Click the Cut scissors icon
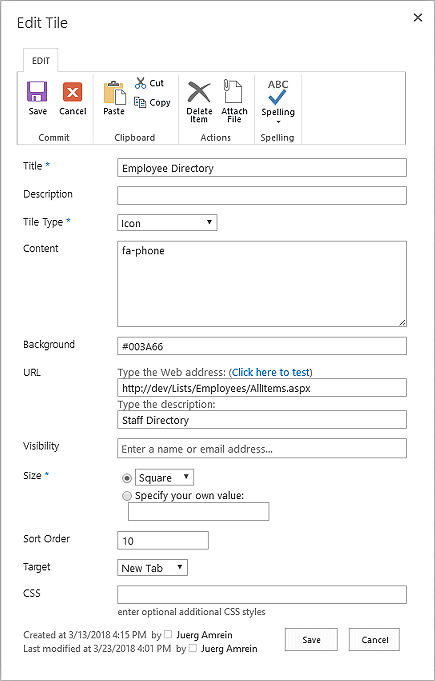The height and width of the screenshot is (681, 435). coord(141,83)
